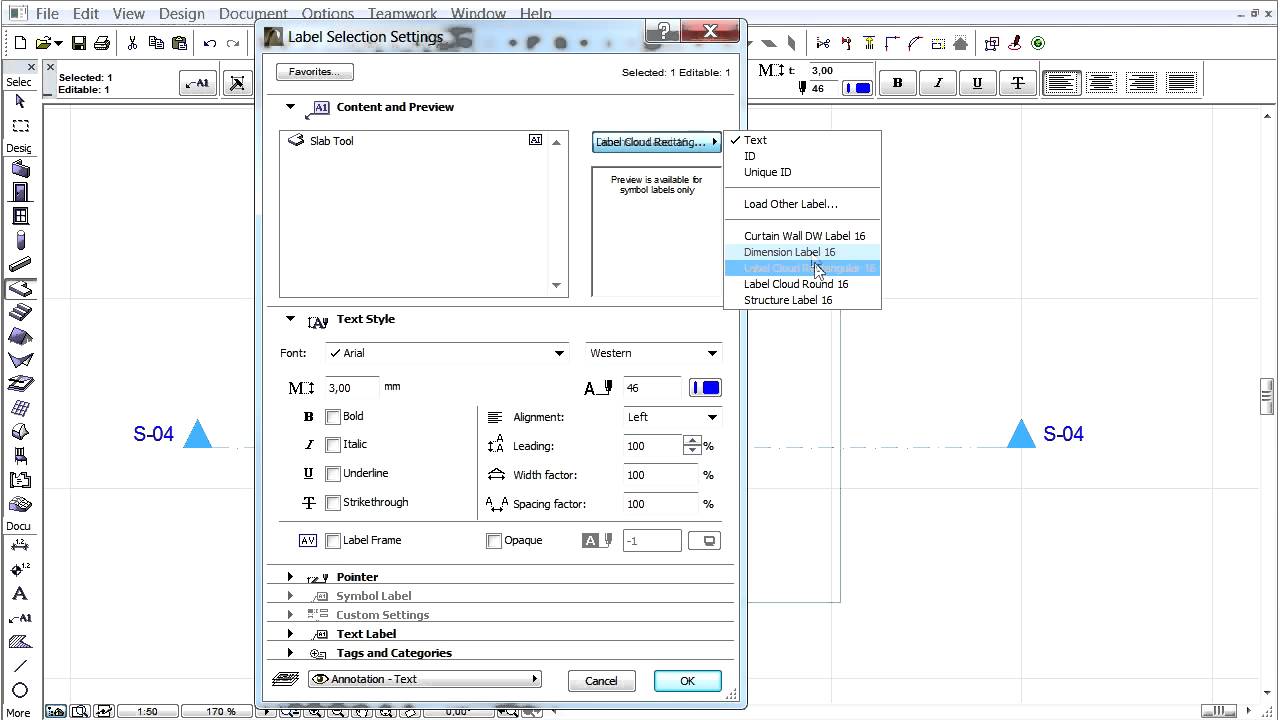This screenshot has height=720, width=1280.
Task: Click the text size 3,00 field
Action: coord(353,388)
